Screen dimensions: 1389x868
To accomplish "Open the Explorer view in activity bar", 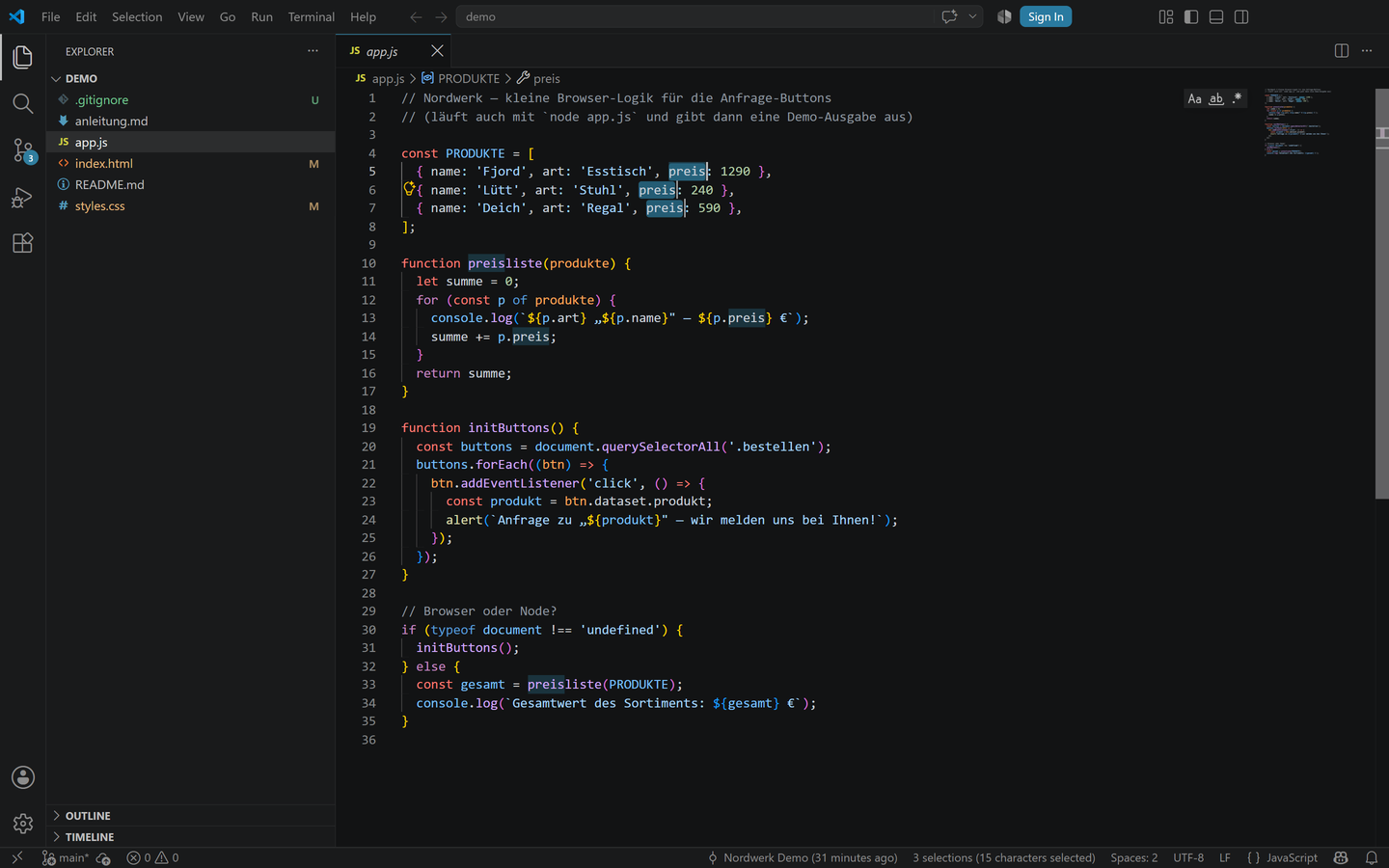I will pos(23,57).
